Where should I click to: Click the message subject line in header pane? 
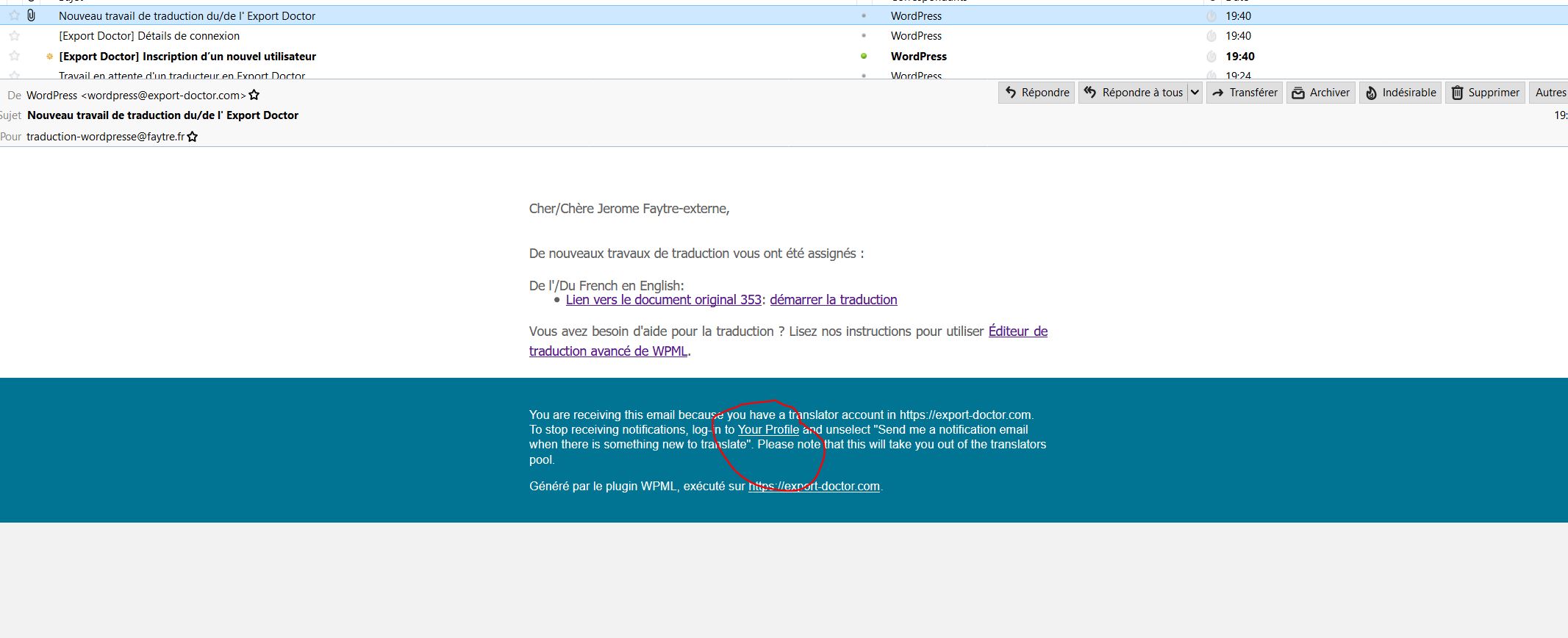point(162,115)
